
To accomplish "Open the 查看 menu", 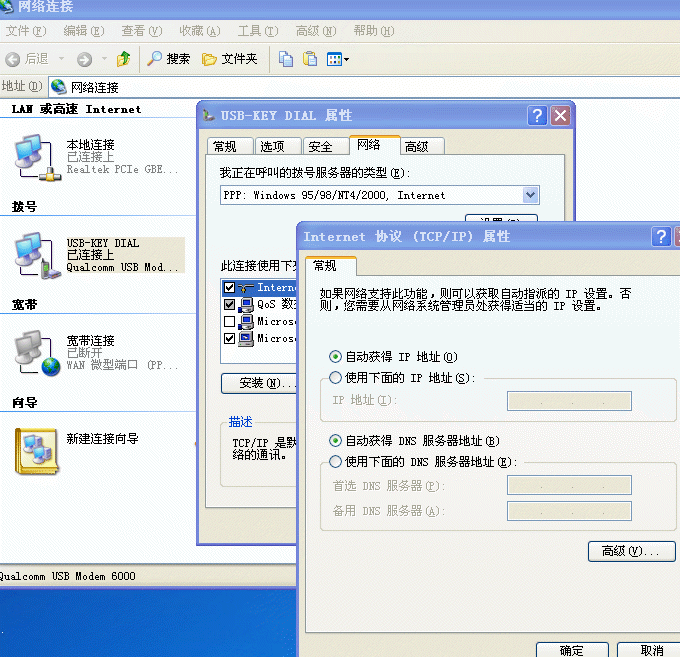I will click(x=142, y=31).
